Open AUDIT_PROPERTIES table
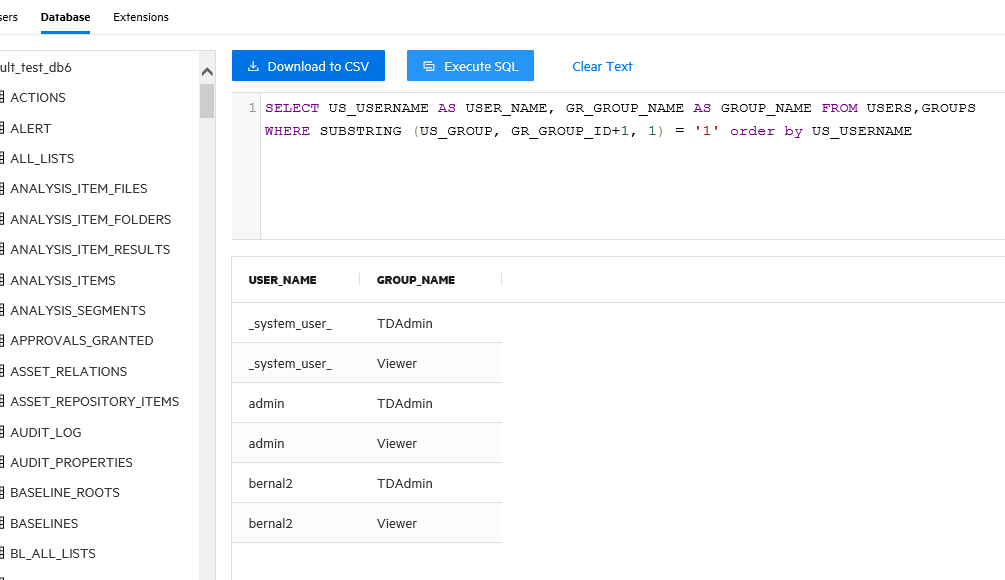1005x580 pixels. pyautogui.click(x=71, y=462)
